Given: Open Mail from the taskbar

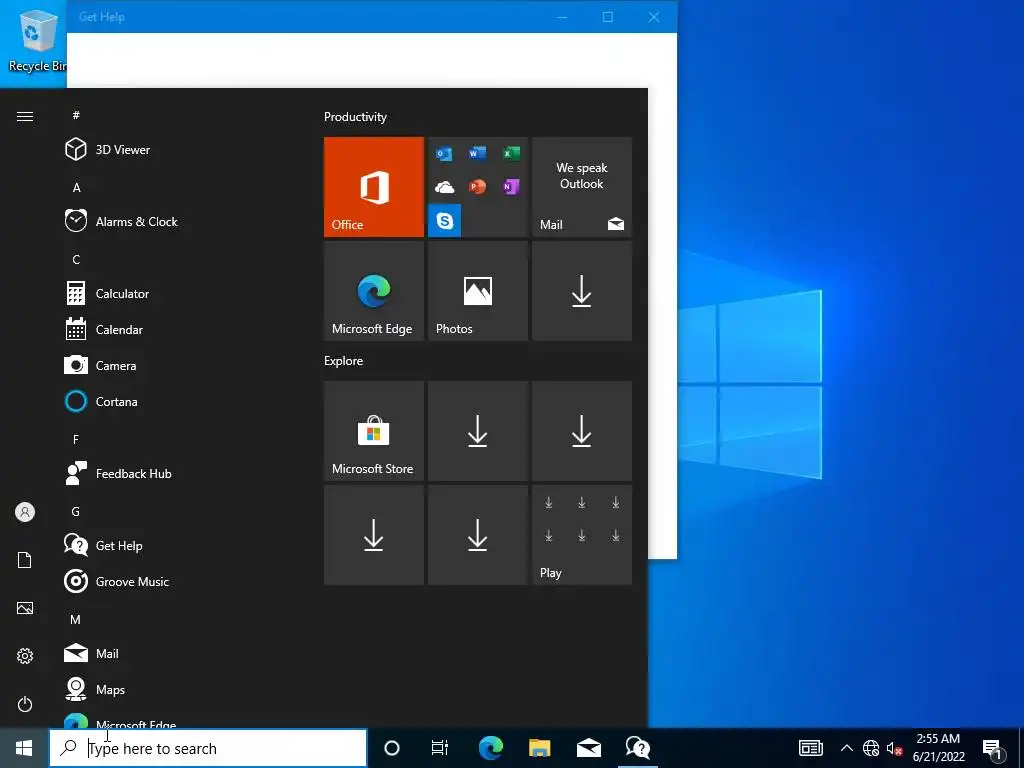Looking at the screenshot, I should click(x=588, y=748).
